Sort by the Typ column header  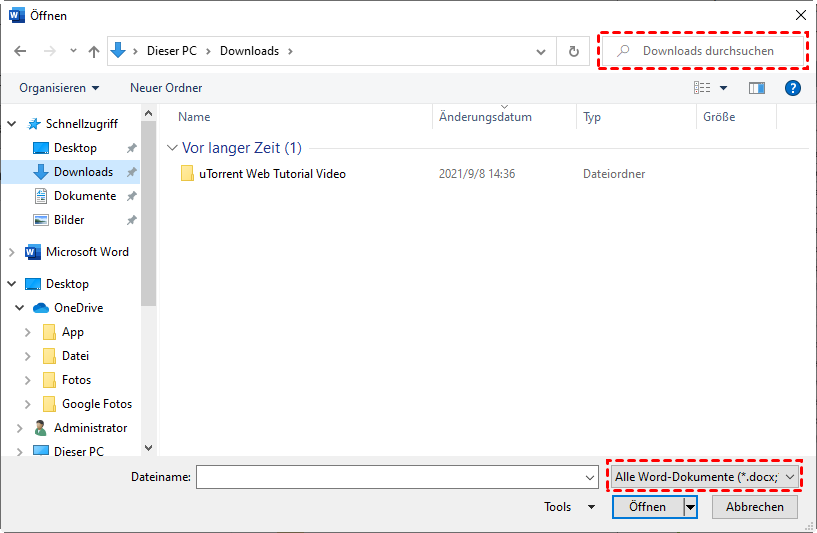(x=592, y=117)
